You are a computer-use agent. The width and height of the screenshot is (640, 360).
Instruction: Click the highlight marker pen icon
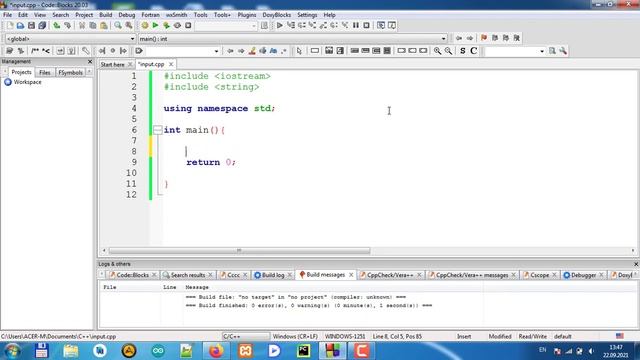(x=252, y=51)
